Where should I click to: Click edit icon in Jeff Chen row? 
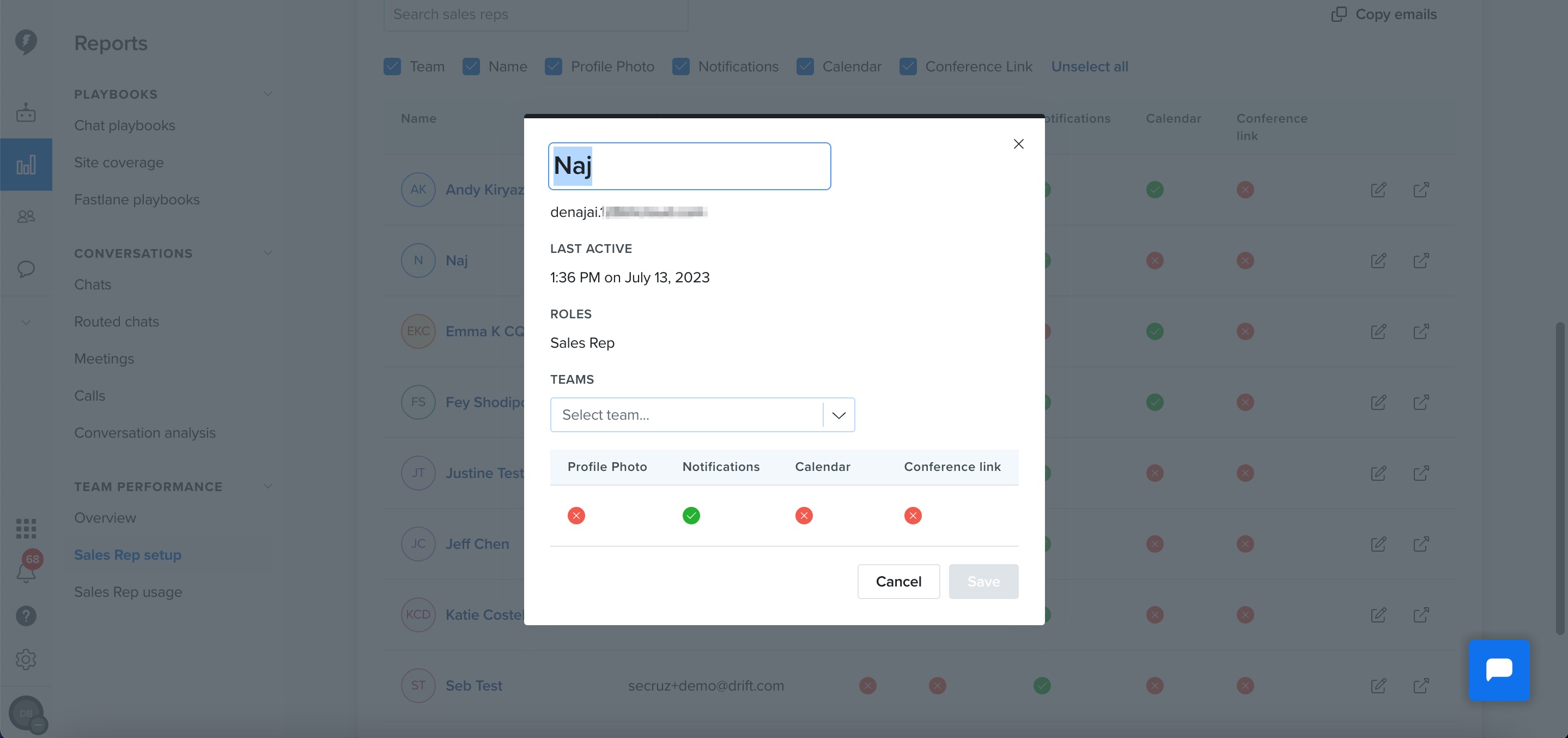click(x=1378, y=544)
